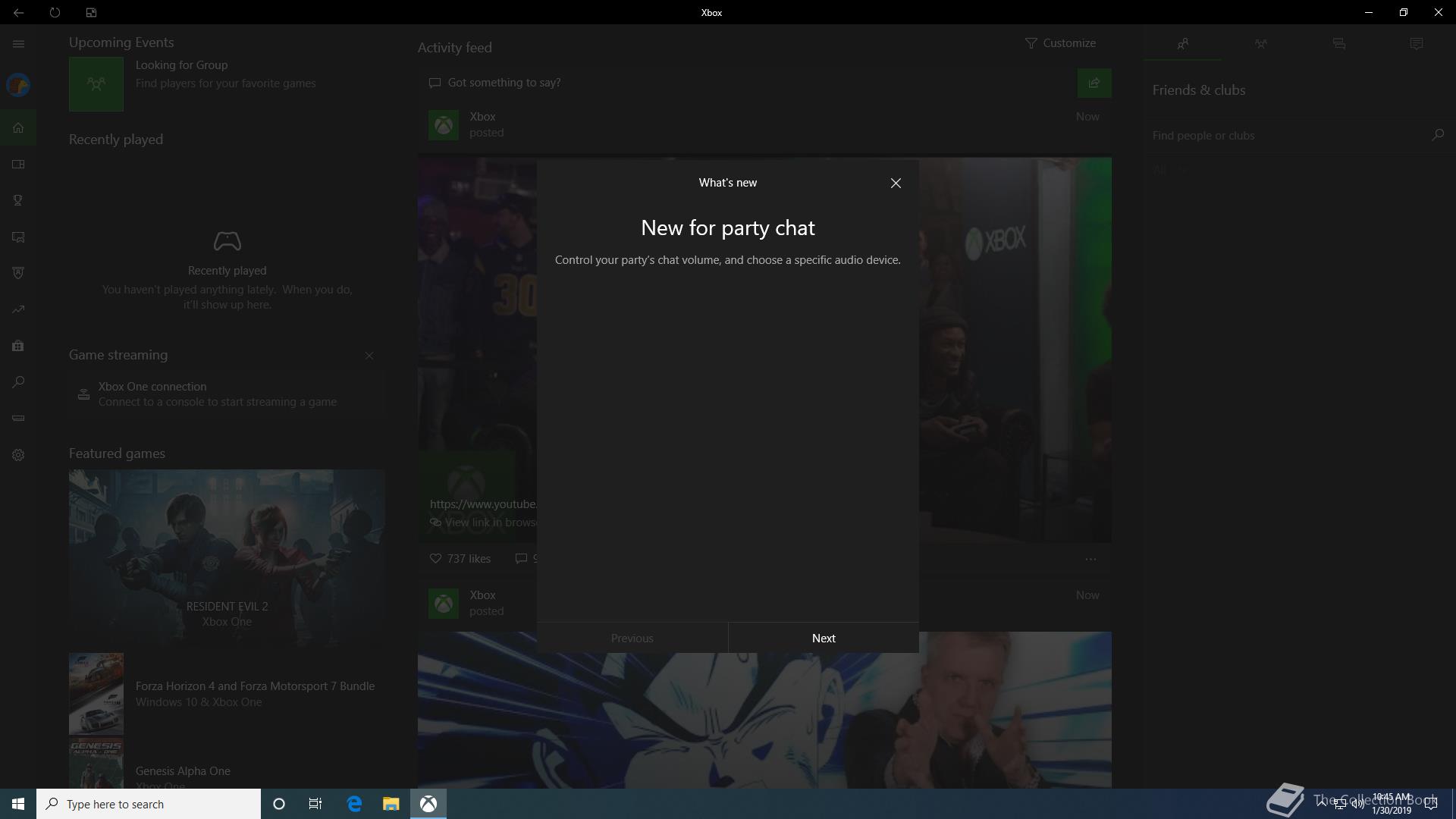Open Cortana circle on taskbar

(x=279, y=804)
